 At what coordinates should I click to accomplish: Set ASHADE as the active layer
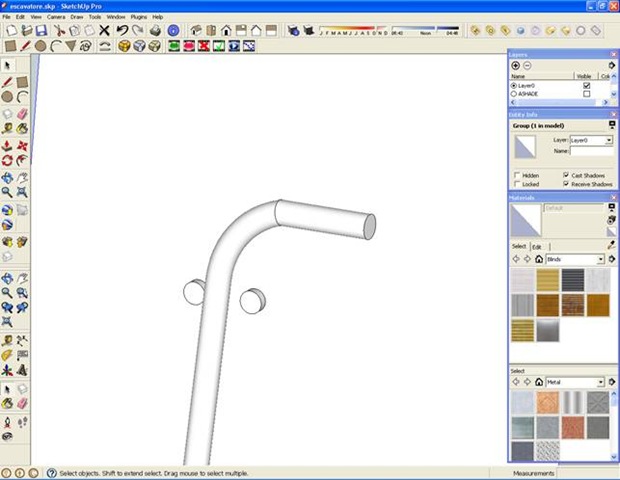(x=514, y=95)
